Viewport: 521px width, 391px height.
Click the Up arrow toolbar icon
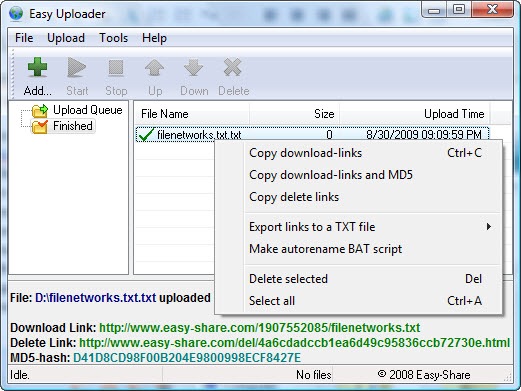click(x=155, y=68)
